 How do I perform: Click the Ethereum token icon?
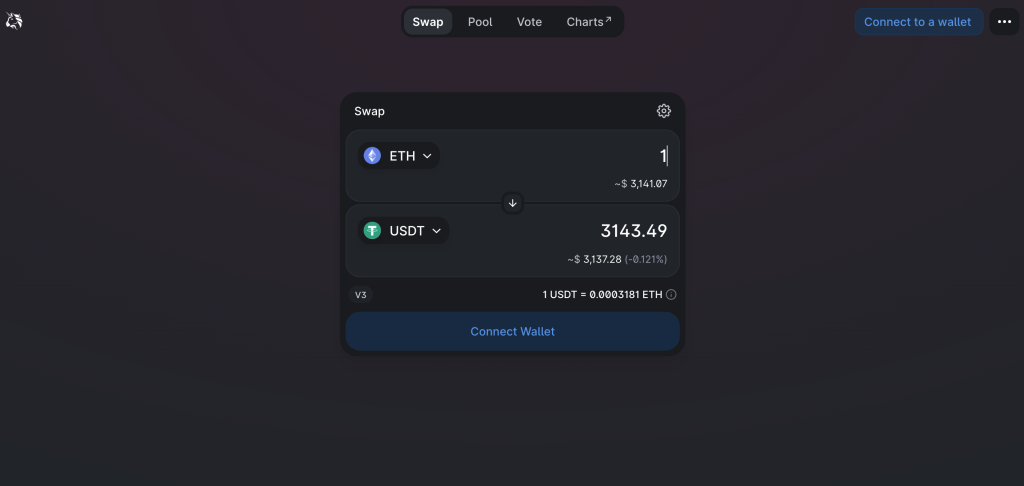[x=372, y=155]
